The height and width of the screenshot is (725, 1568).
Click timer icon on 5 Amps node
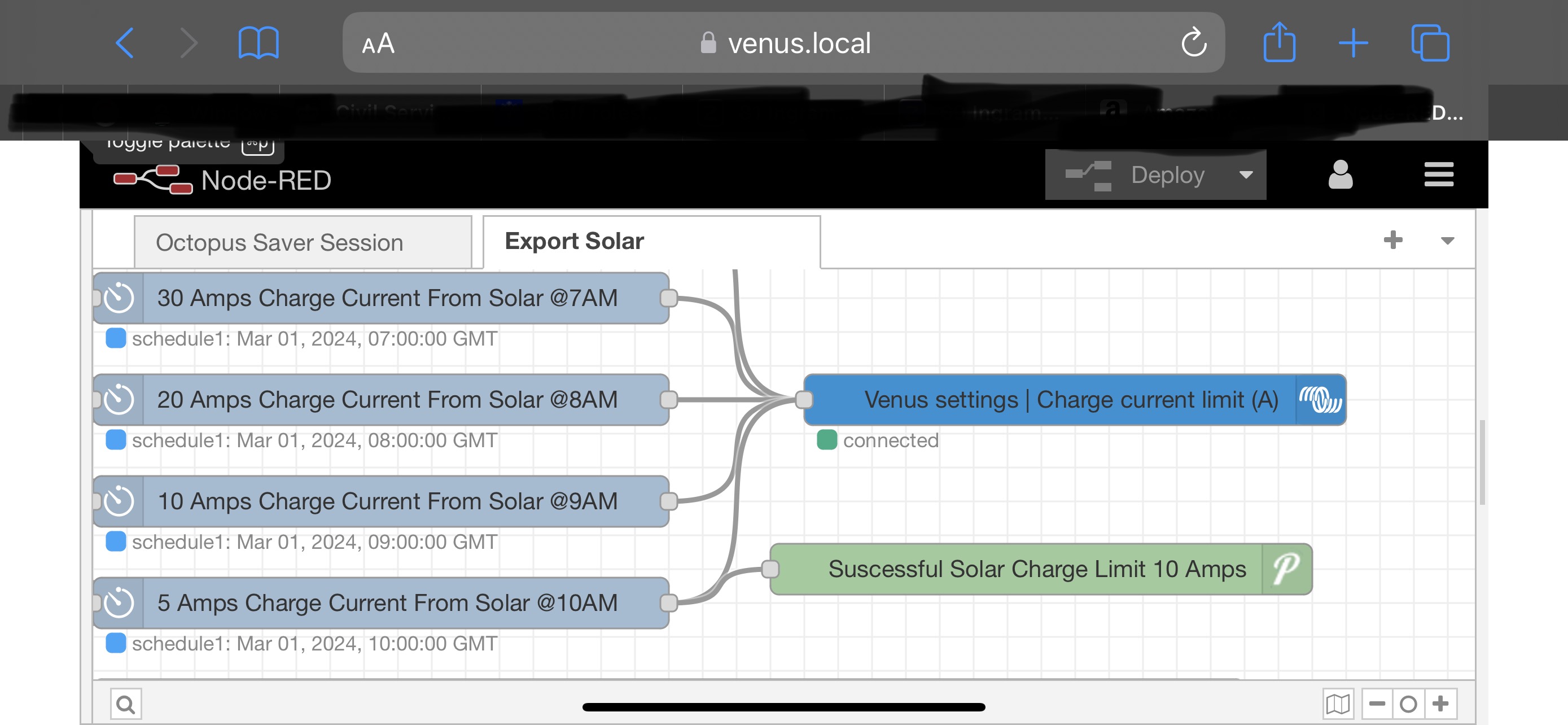coord(119,603)
